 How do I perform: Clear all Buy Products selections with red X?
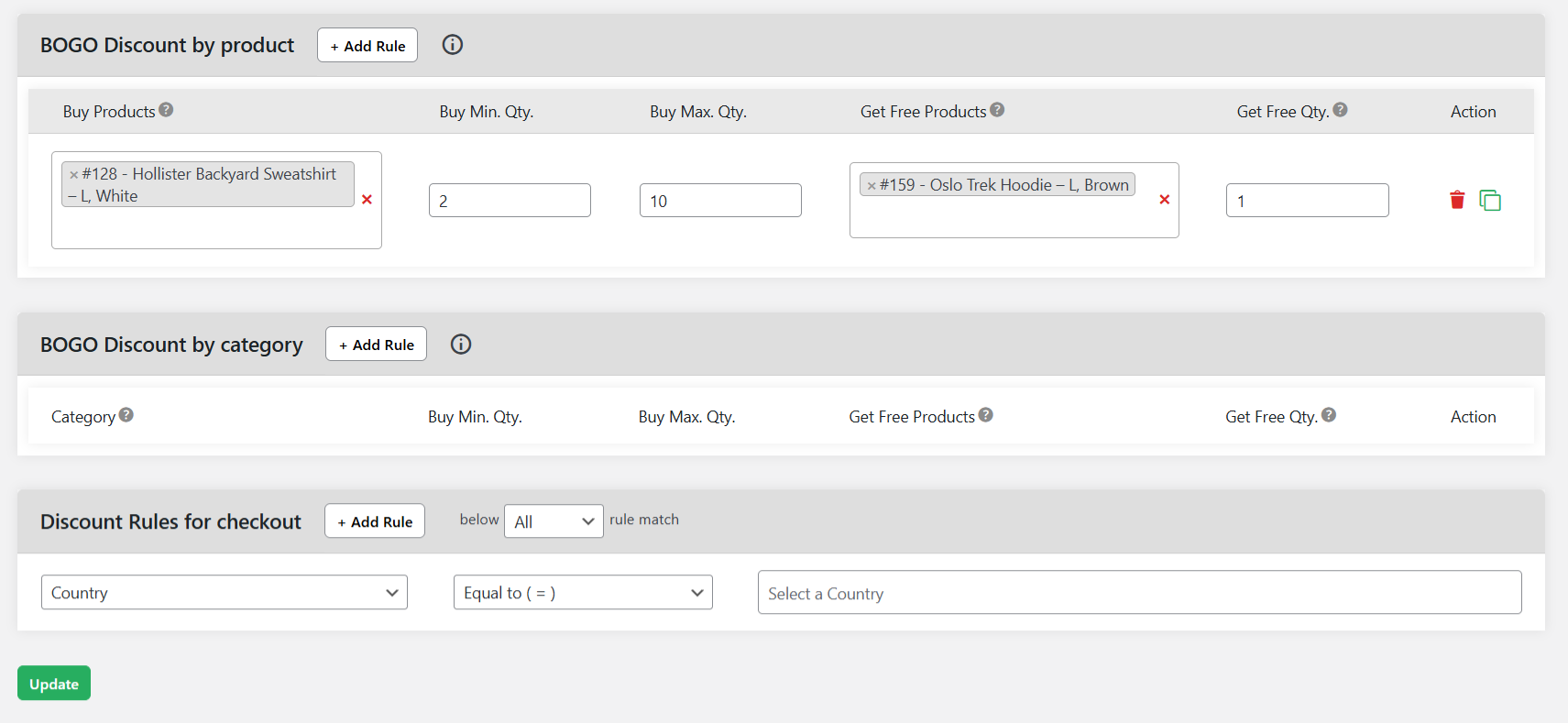tap(367, 200)
